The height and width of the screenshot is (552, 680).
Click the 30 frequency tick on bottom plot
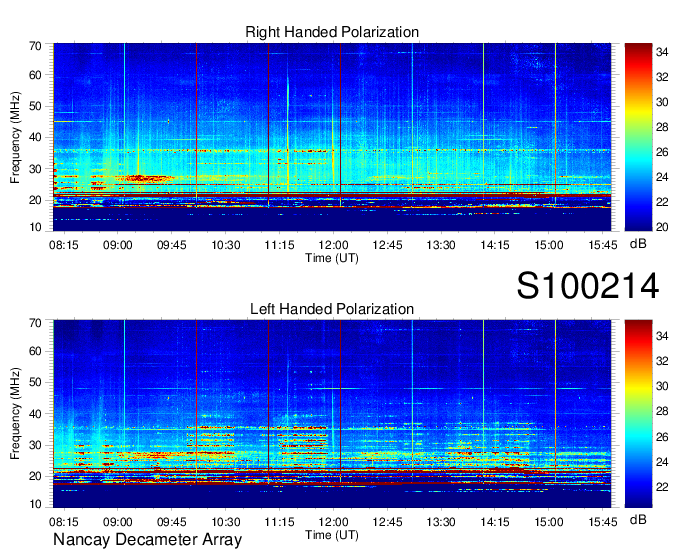[x=35, y=445]
